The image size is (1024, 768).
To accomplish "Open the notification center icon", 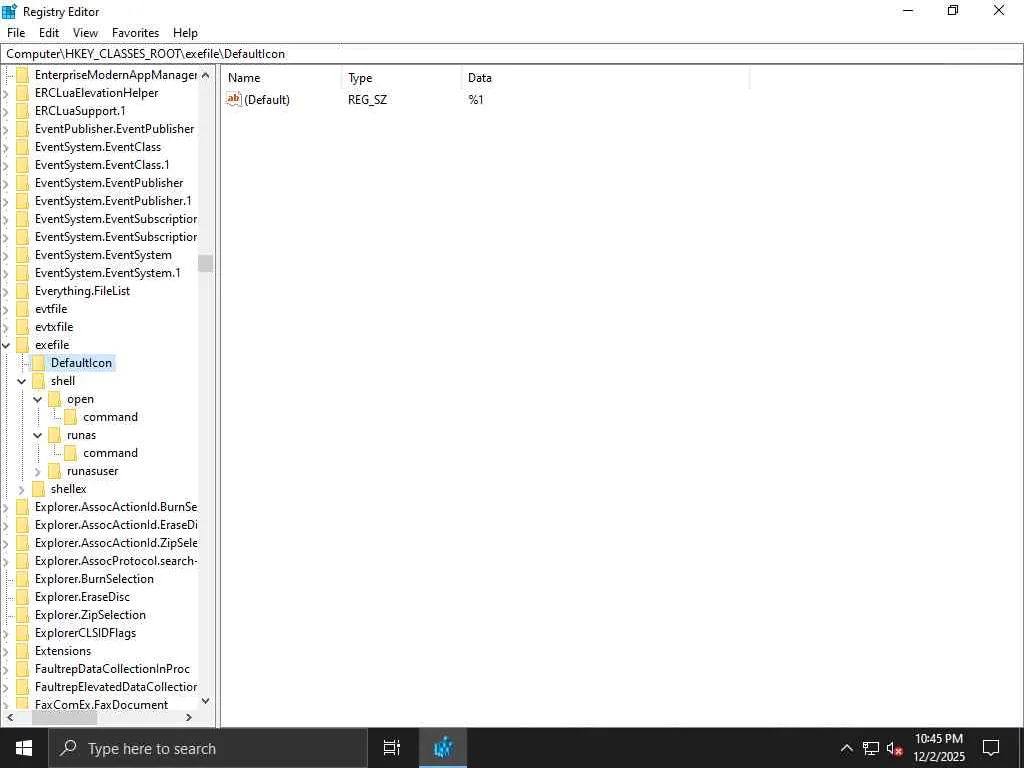I will (991, 748).
